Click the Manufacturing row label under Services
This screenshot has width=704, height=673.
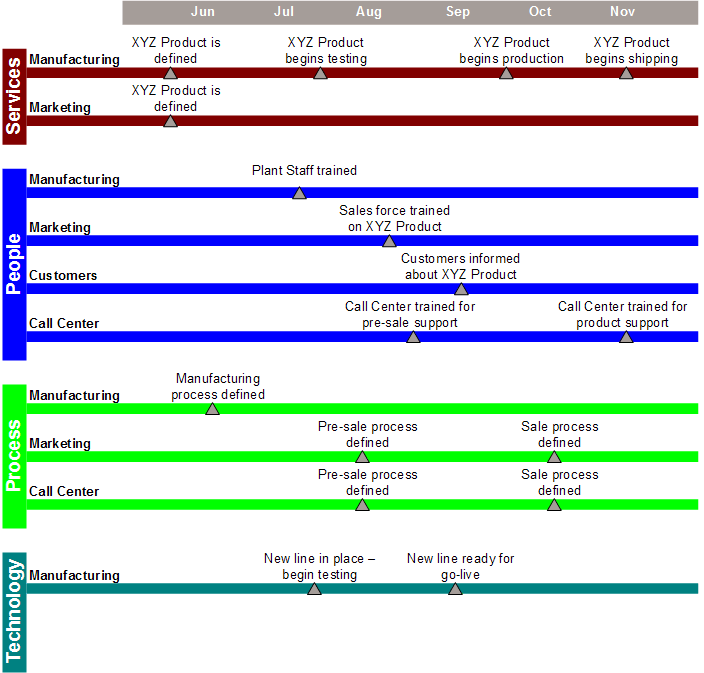(75, 60)
